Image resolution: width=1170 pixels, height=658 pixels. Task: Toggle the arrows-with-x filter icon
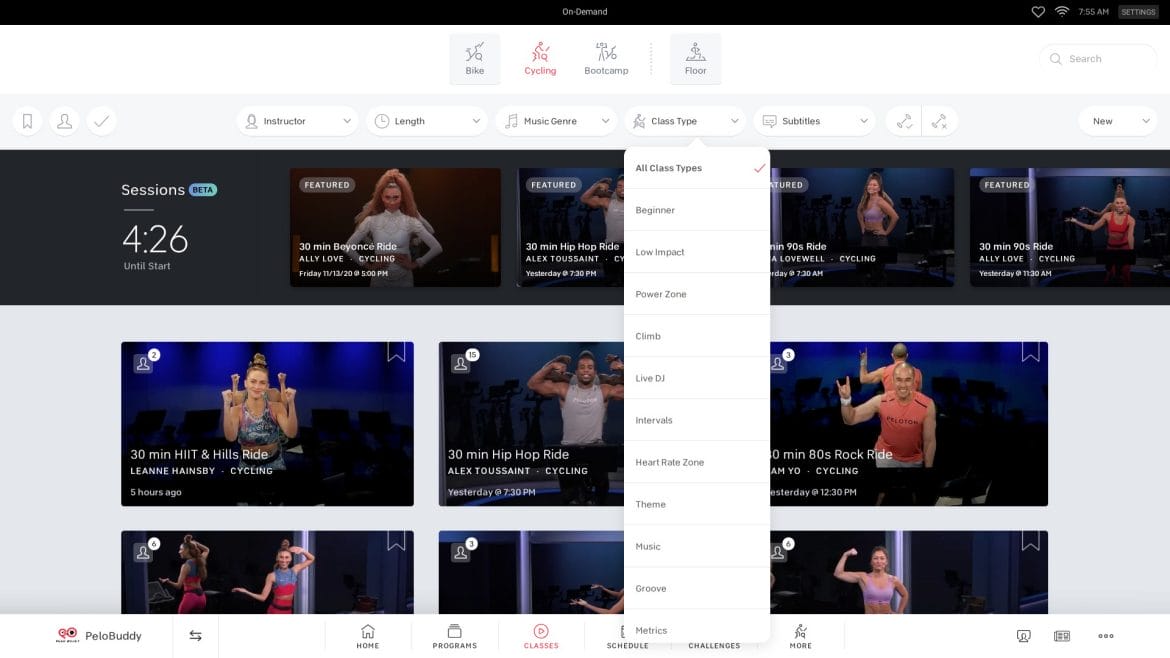[x=939, y=121]
